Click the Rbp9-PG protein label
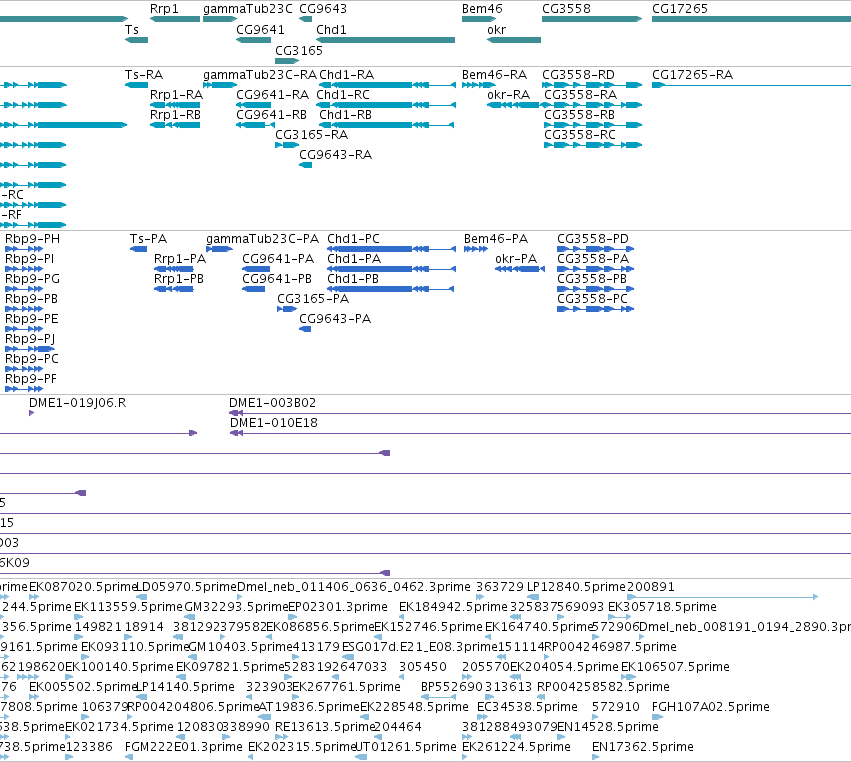Screen dimensions: 851x762 tap(33, 279)
